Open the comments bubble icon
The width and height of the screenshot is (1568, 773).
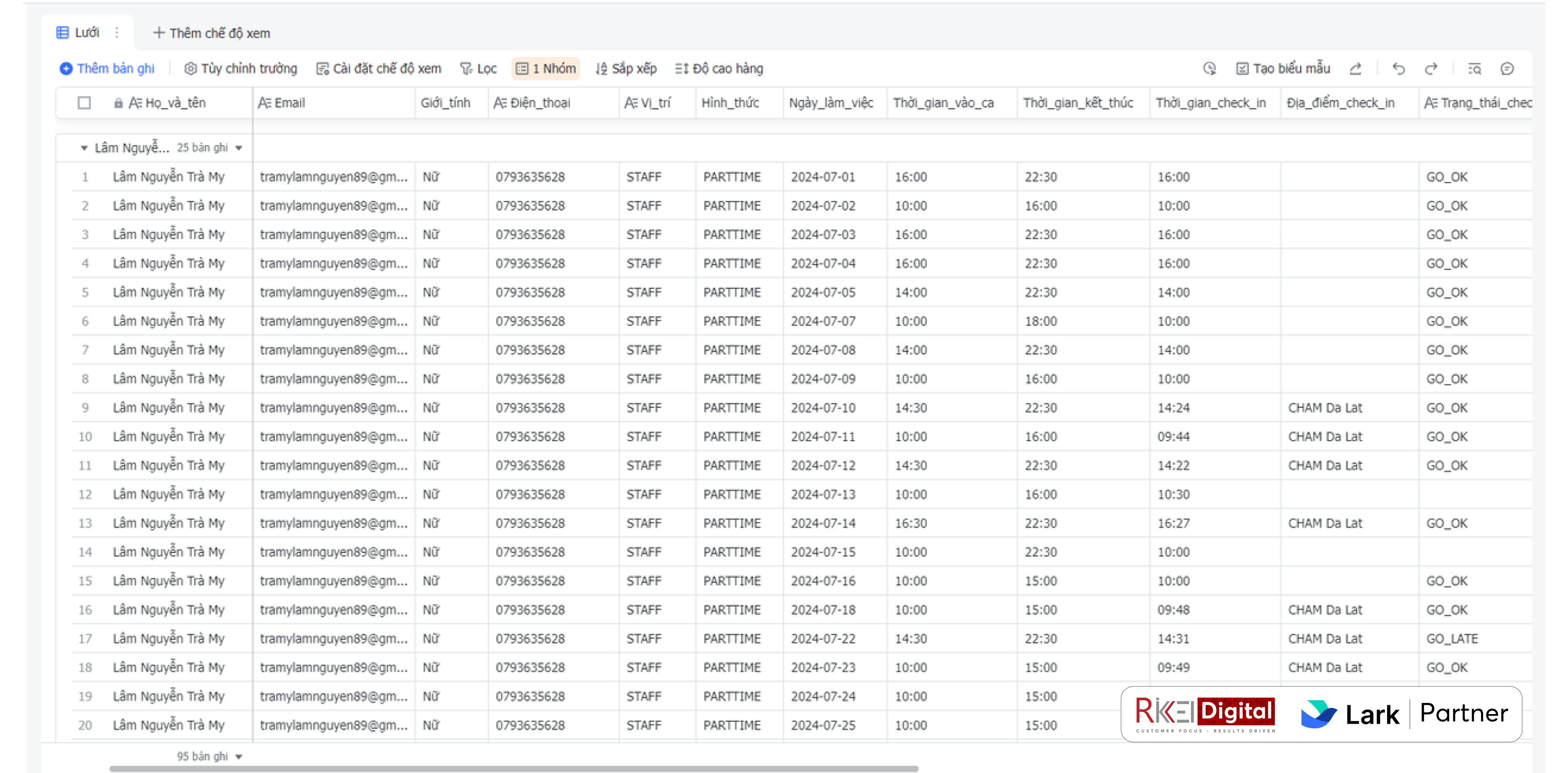pos(1507,69)
